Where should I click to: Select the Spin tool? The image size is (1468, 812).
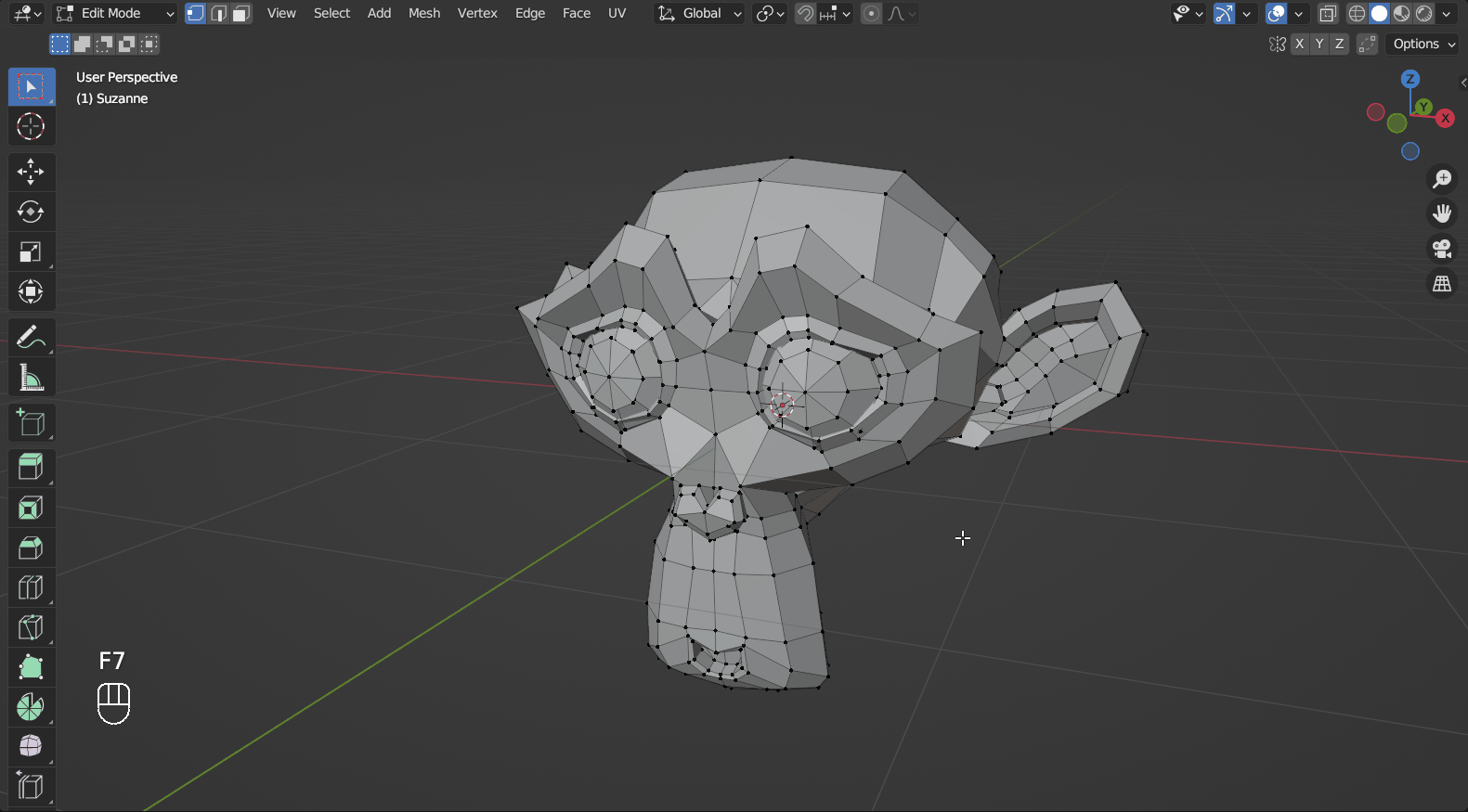click(x=32, y=707)
